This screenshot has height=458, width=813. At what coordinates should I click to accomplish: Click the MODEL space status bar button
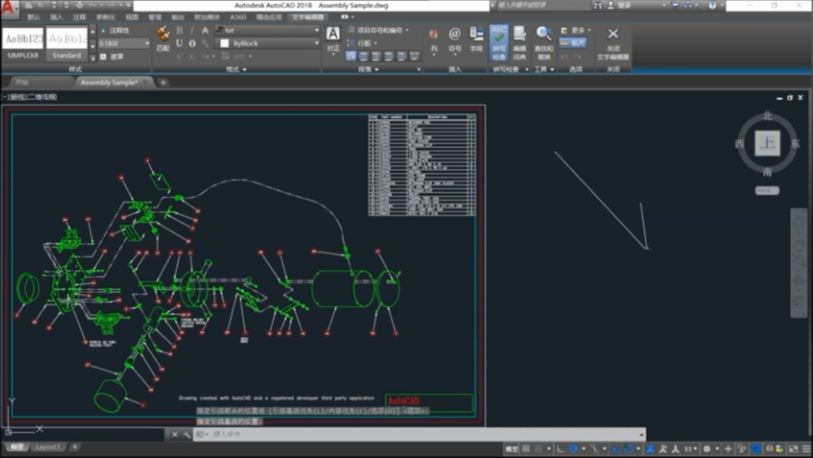pos(512,449)
